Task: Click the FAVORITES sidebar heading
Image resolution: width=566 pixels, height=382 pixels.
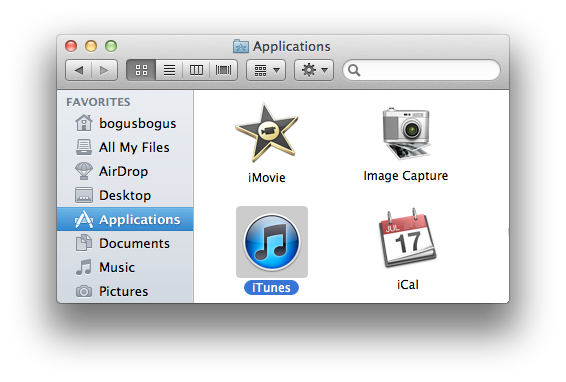Action: 98,102
